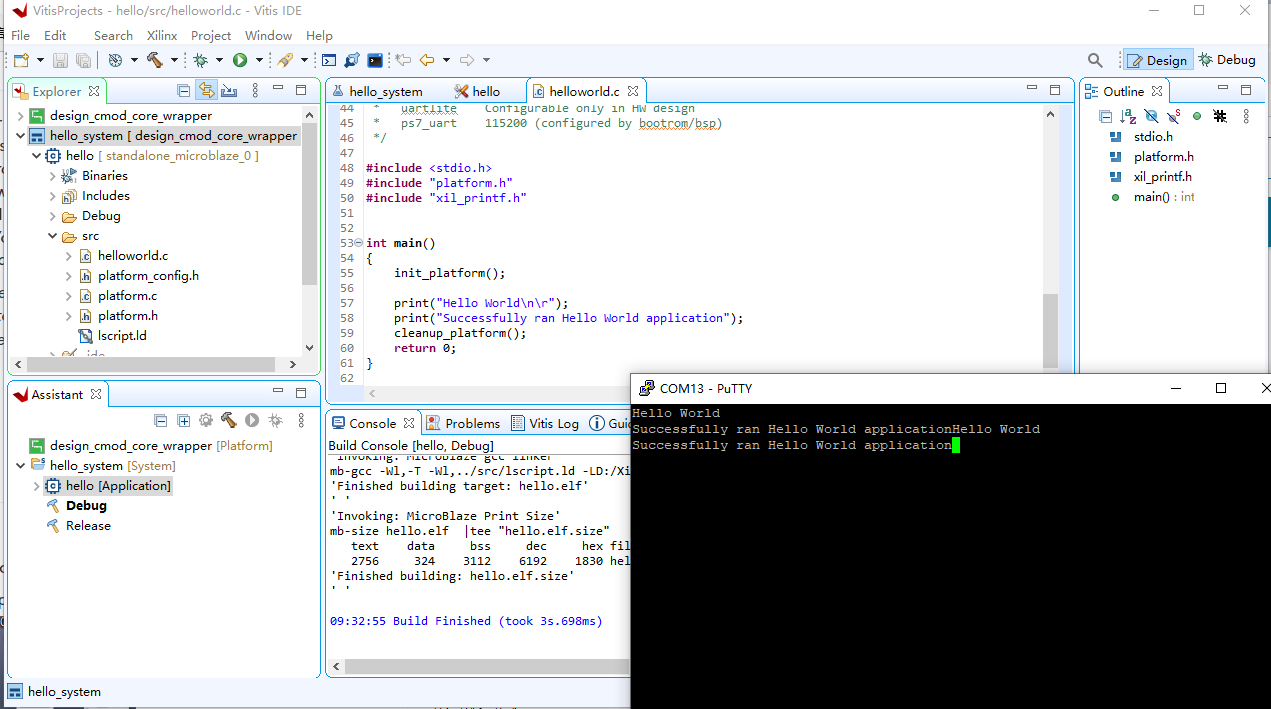
Task: Toggle the focus on active project icon in Explorer
Action: tap(229, 91)
